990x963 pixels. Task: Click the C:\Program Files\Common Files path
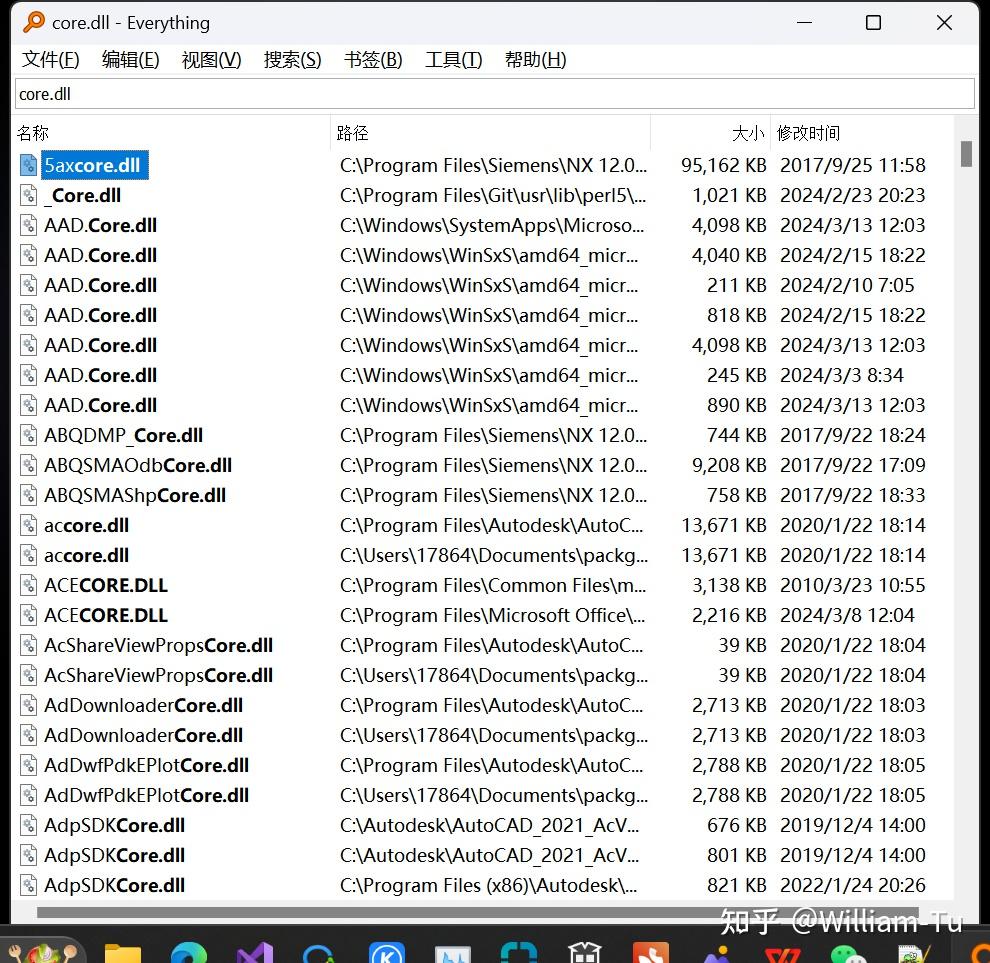pos(492,585)
